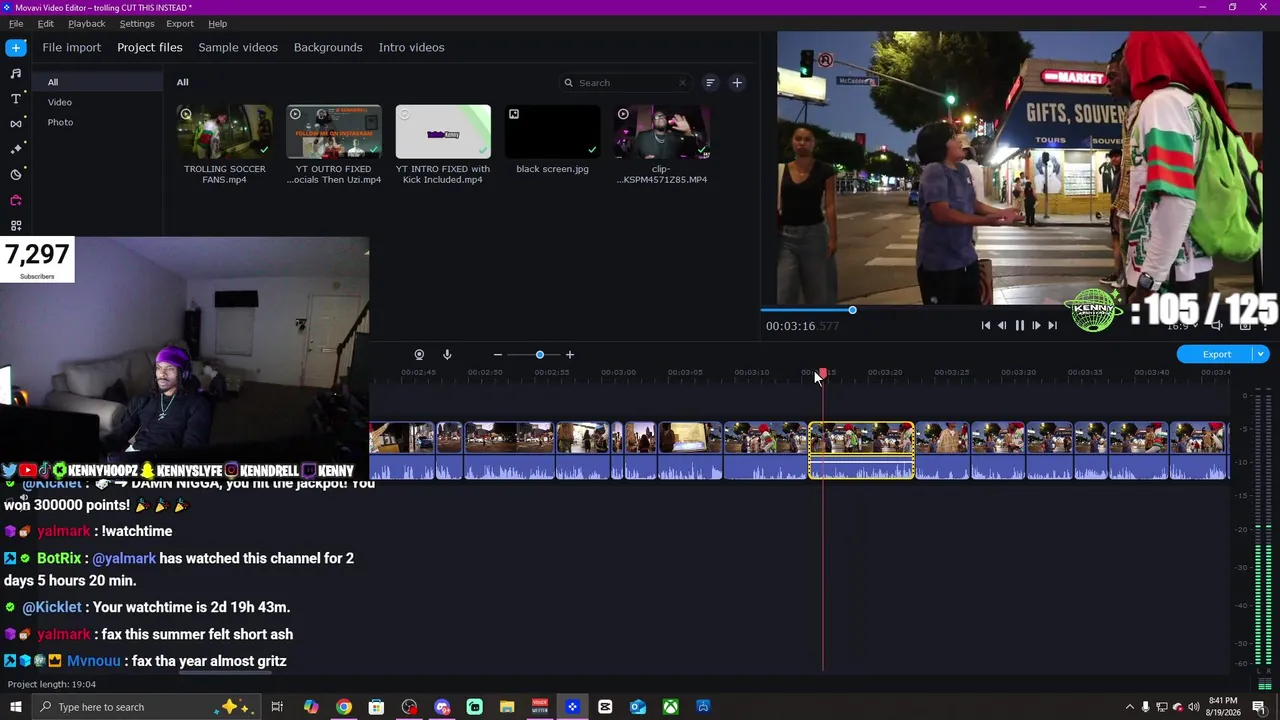Viewport: 1280px width, 720px height.
Task: Click the record voiceover microphone icon
Action: point(447,354)
